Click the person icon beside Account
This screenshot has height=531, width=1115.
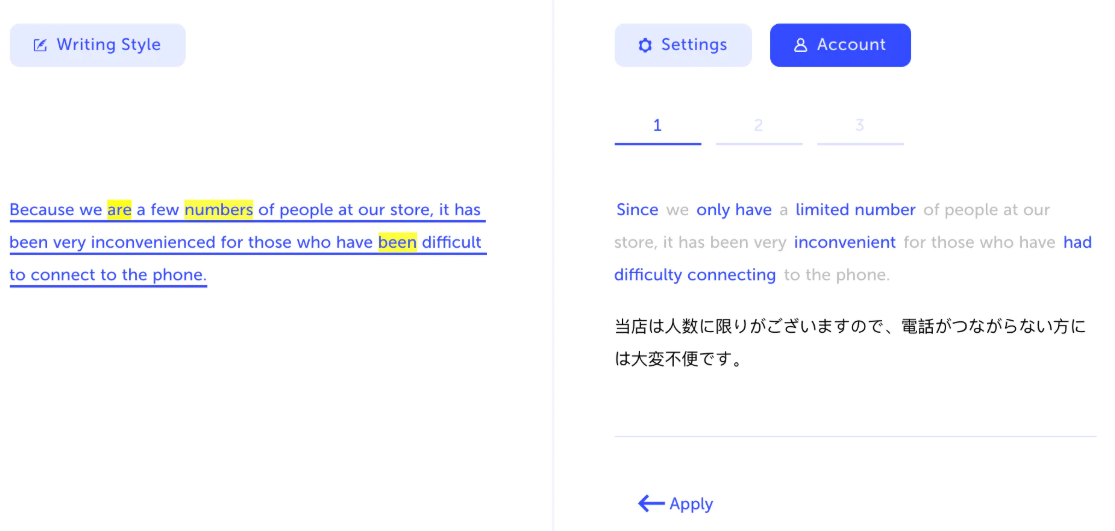(x=800, y=45)
